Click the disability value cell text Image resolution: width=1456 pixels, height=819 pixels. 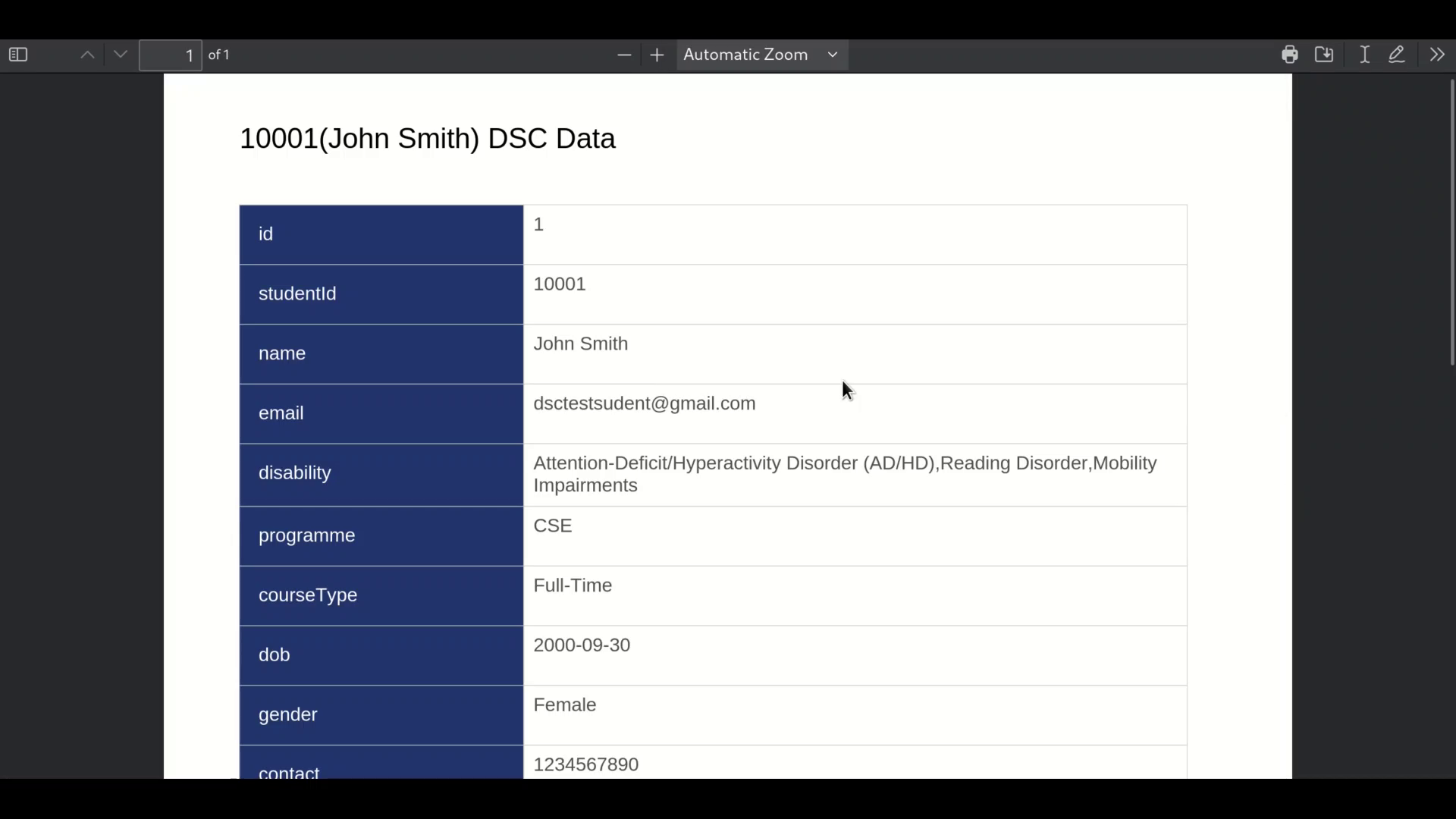pos(845,475)
